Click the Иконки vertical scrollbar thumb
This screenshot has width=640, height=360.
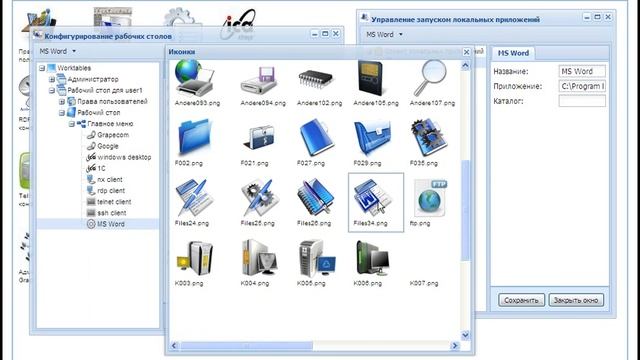pos(465,210)
